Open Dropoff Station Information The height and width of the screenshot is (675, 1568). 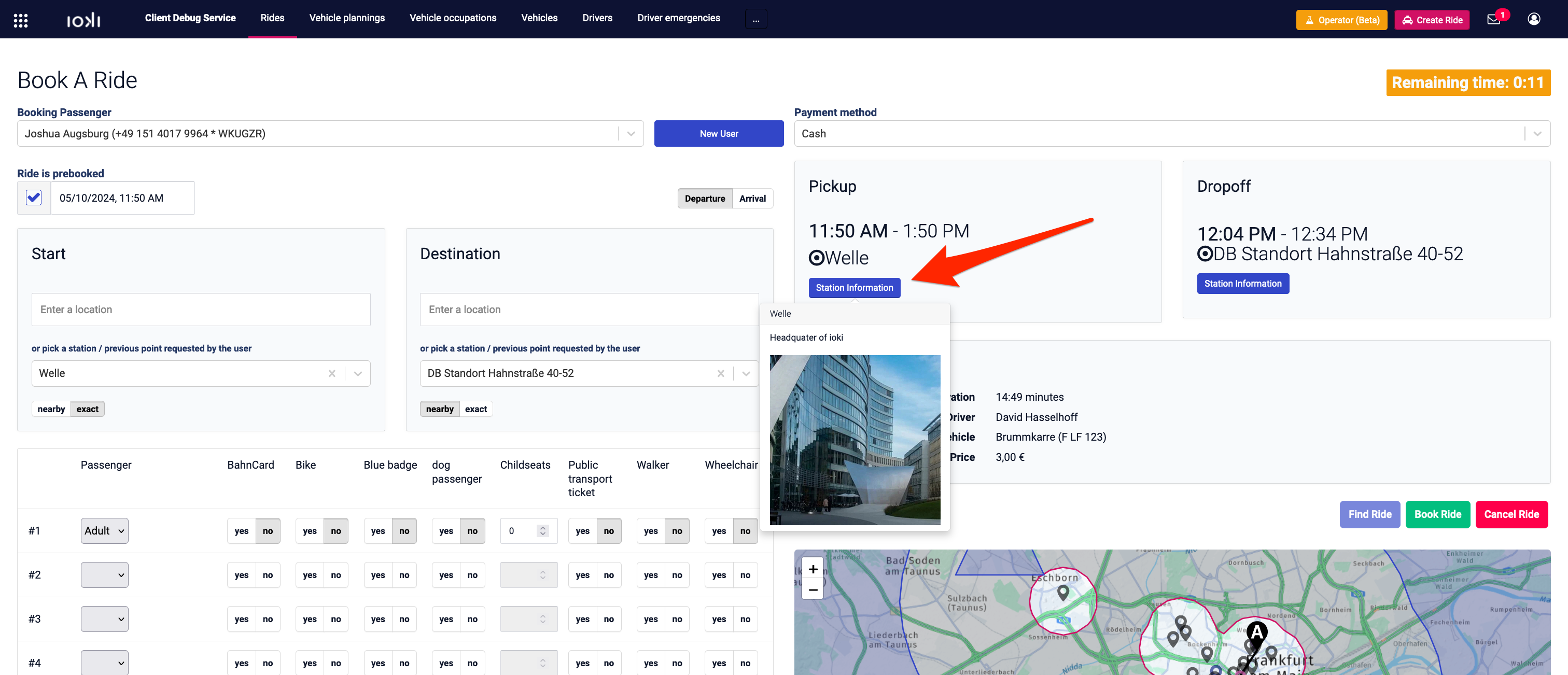[x=1243, y=284]
